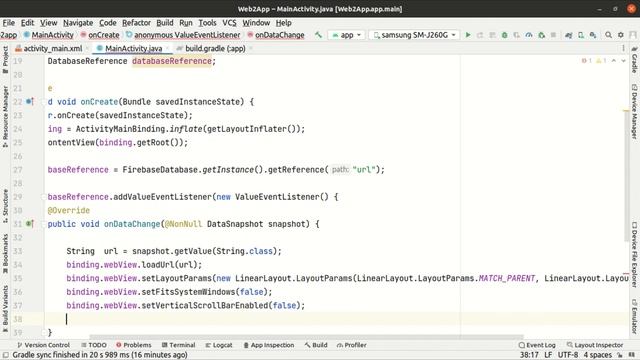The width and height of the screenshot is (640, 360).
Task: Toggle Structure side panel
Action: tap(5, 205)
